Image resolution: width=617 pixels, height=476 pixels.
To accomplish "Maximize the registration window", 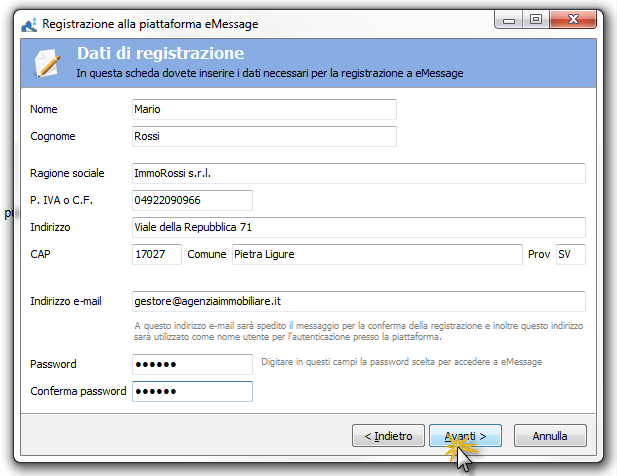I will coord(536,20).
